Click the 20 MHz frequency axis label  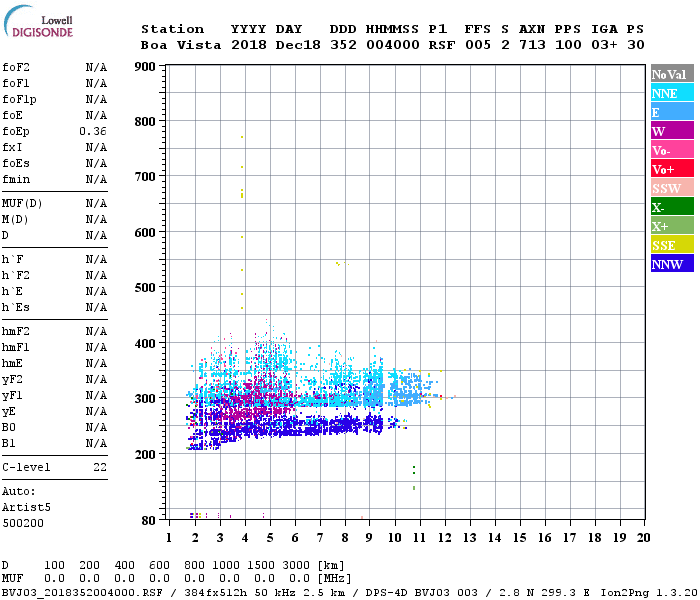coord(643,538)
